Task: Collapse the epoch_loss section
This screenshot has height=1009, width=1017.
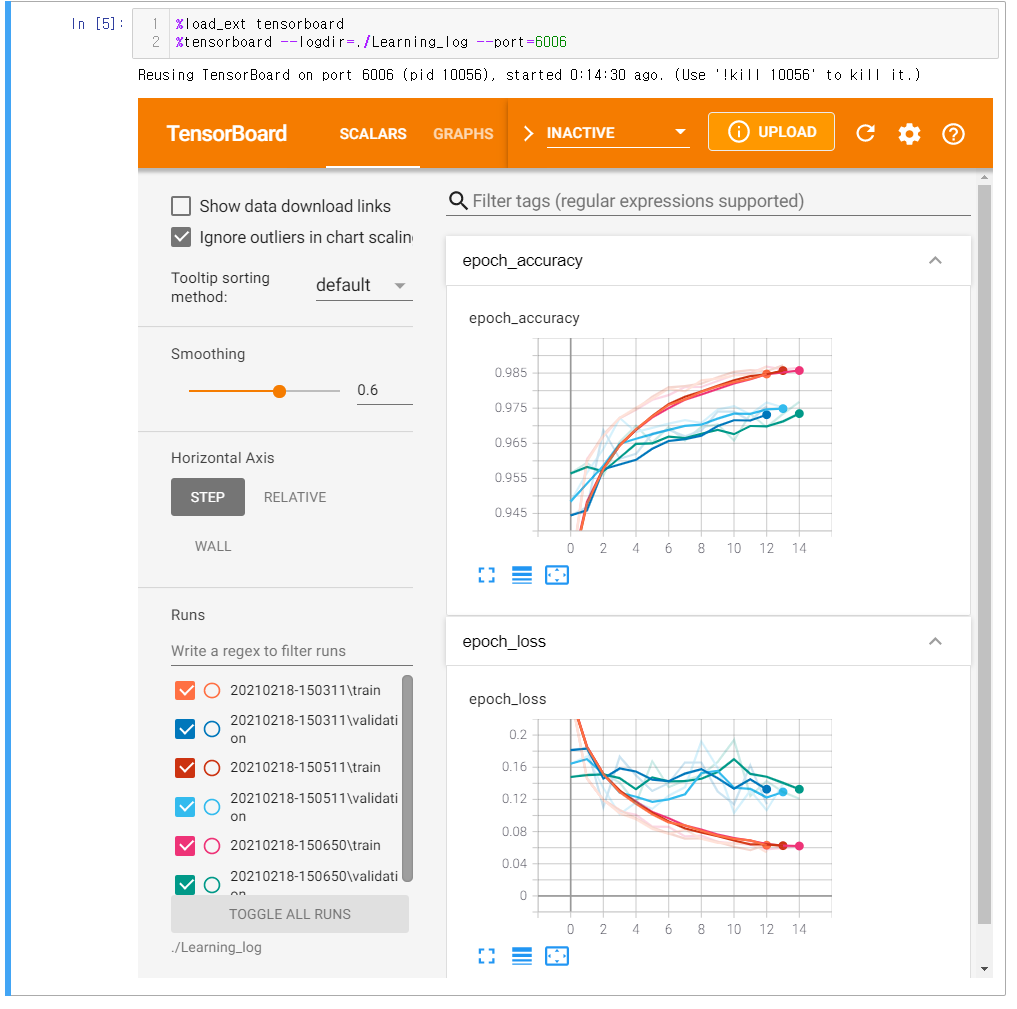Action: 935,641
